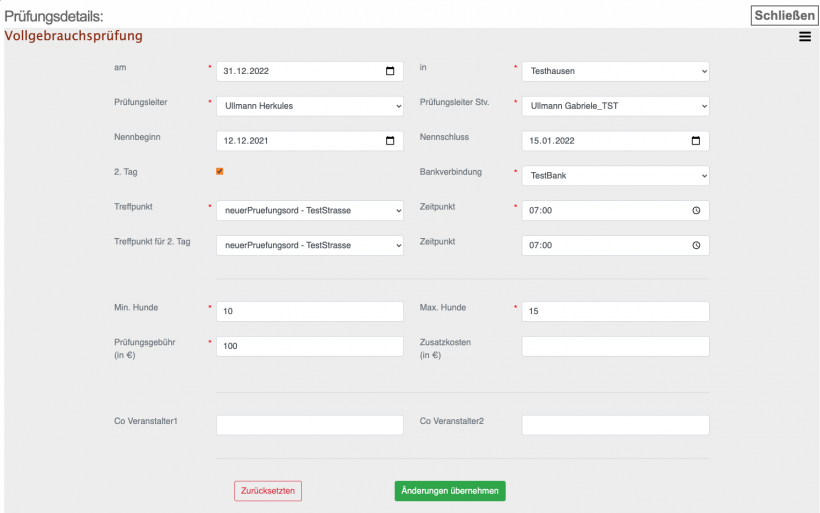Click Änderungen übernehmen to save
Viewport: 820px width, 513px height.
[450, 491]
